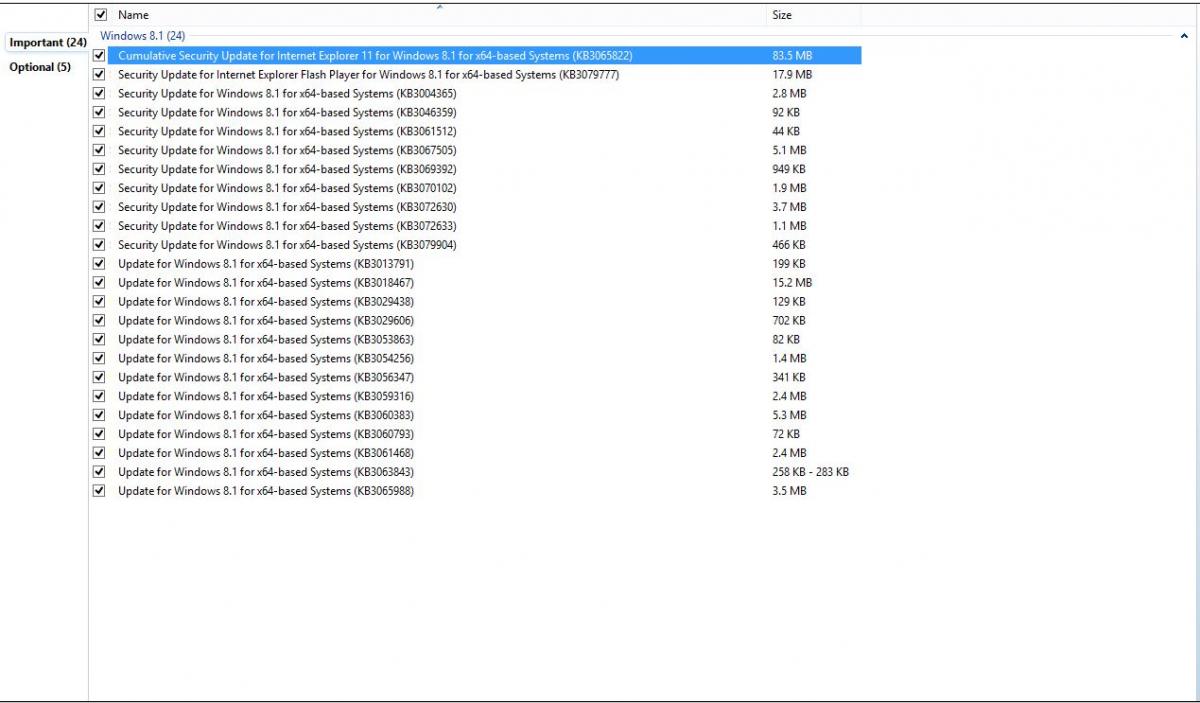Select the Security Update KB3004365 row text

click(287, 94)
